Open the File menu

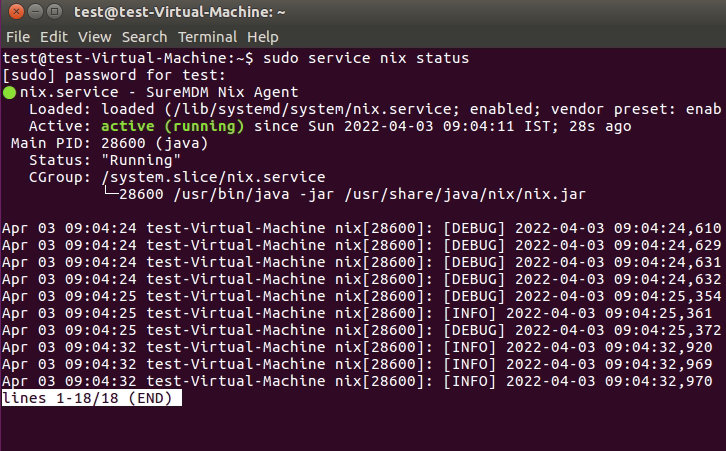pos(19,36)
